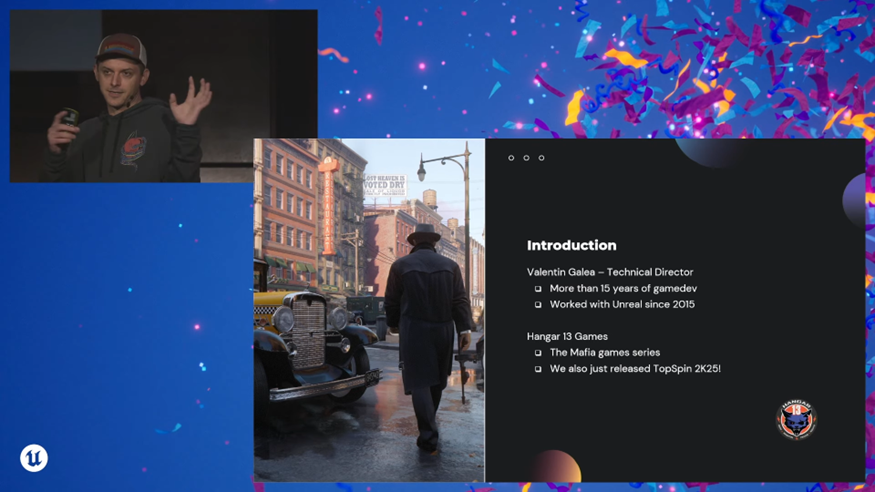Click the 'Hangar 13 Games' line

pos(567,336)
